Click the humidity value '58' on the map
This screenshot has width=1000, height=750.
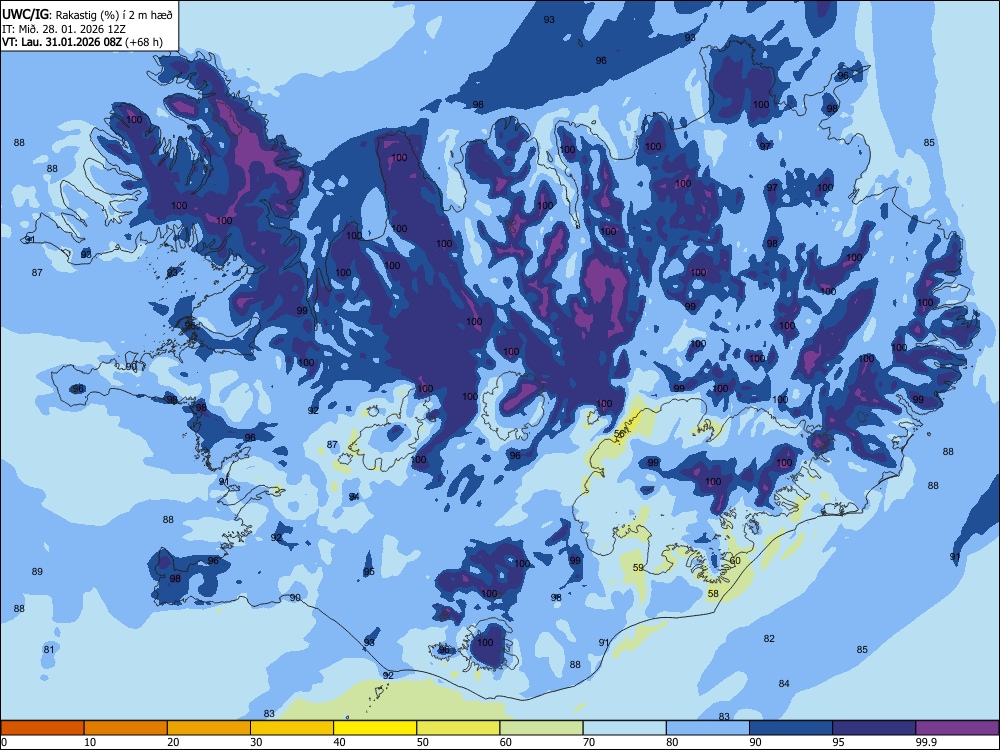pyautogui.click(x=713, y=593)
